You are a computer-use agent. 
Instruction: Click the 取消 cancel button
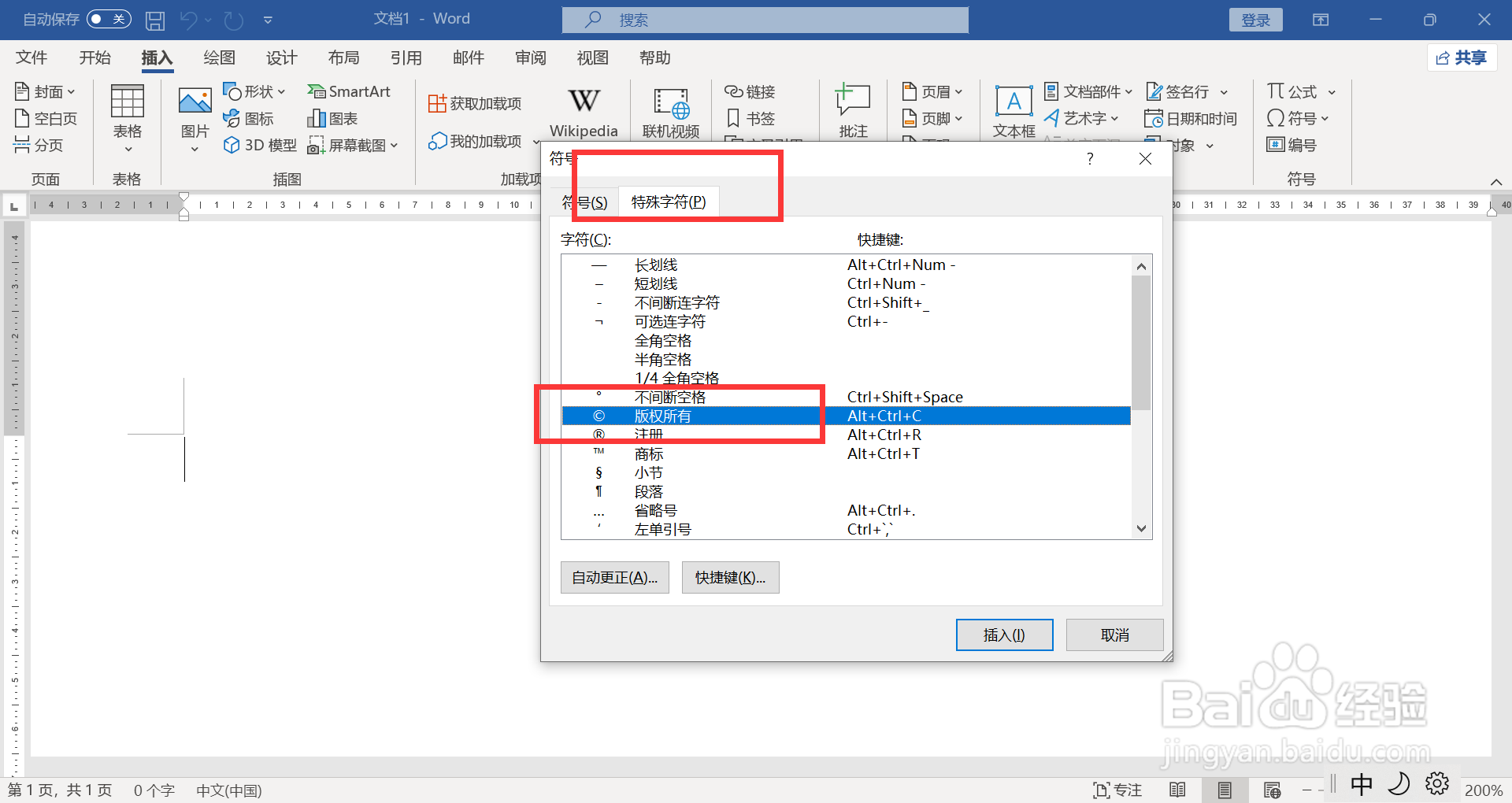click(x=1114, y=635)
